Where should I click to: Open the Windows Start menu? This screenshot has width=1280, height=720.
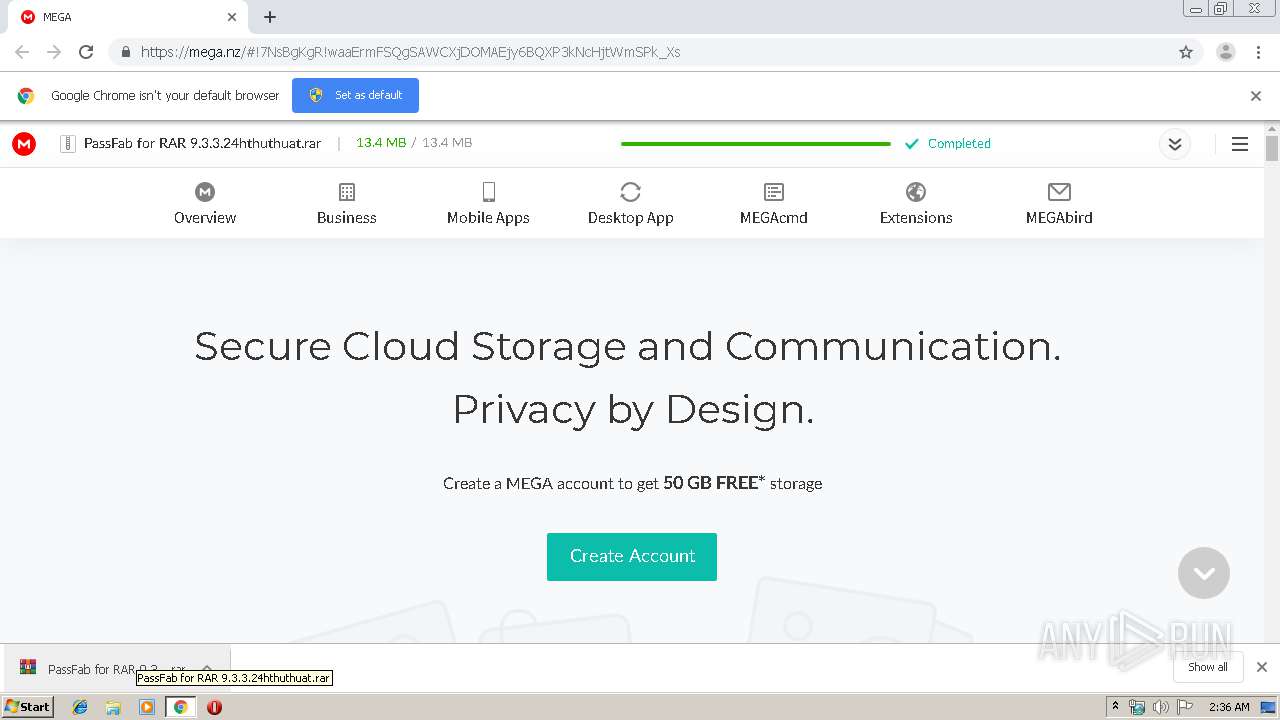pyautogui.click(x=28, y=707)
